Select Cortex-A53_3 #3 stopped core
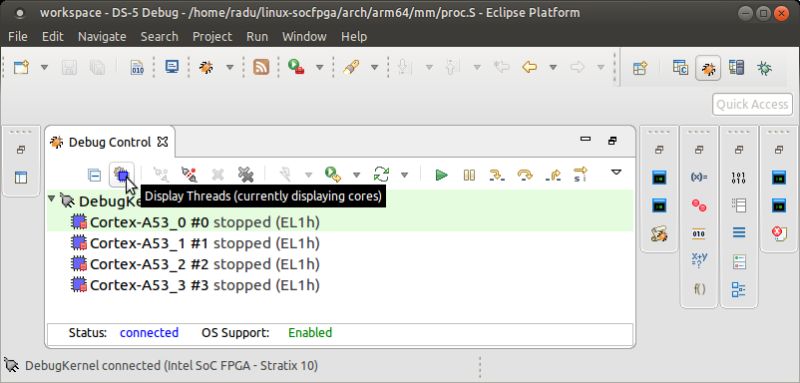The height and width of the screenshot is (383, 800). click(x=195, y=285)
